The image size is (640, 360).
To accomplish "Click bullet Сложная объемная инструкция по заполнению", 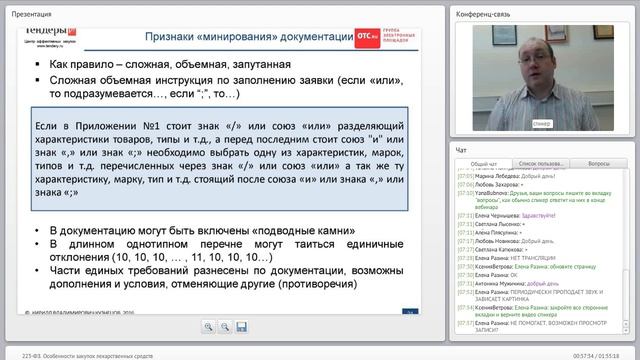I will 227,87.
